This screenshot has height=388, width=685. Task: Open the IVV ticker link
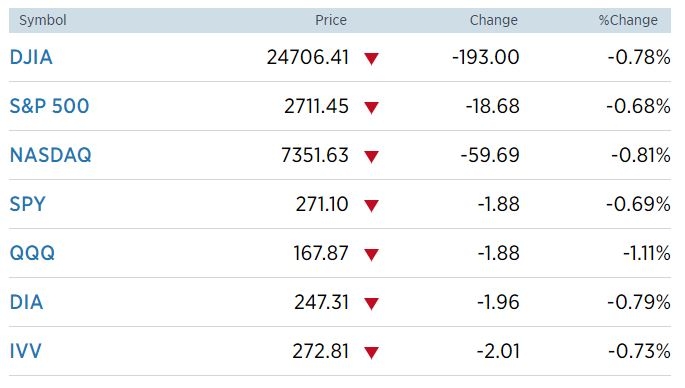(25, 351)
